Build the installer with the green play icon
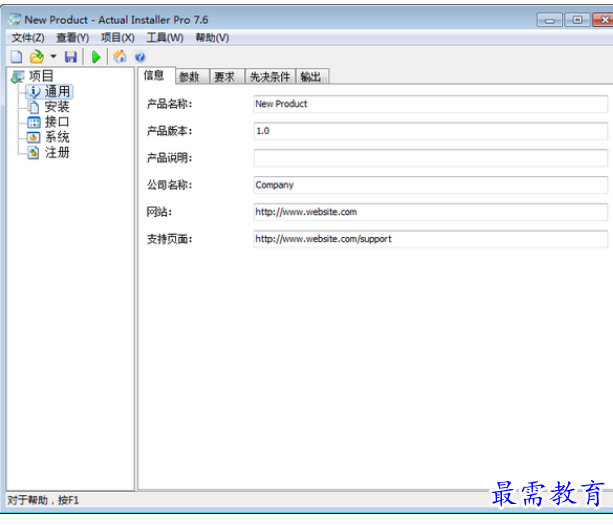This screenshot has width=613, height=525. (x=96, y=57)
